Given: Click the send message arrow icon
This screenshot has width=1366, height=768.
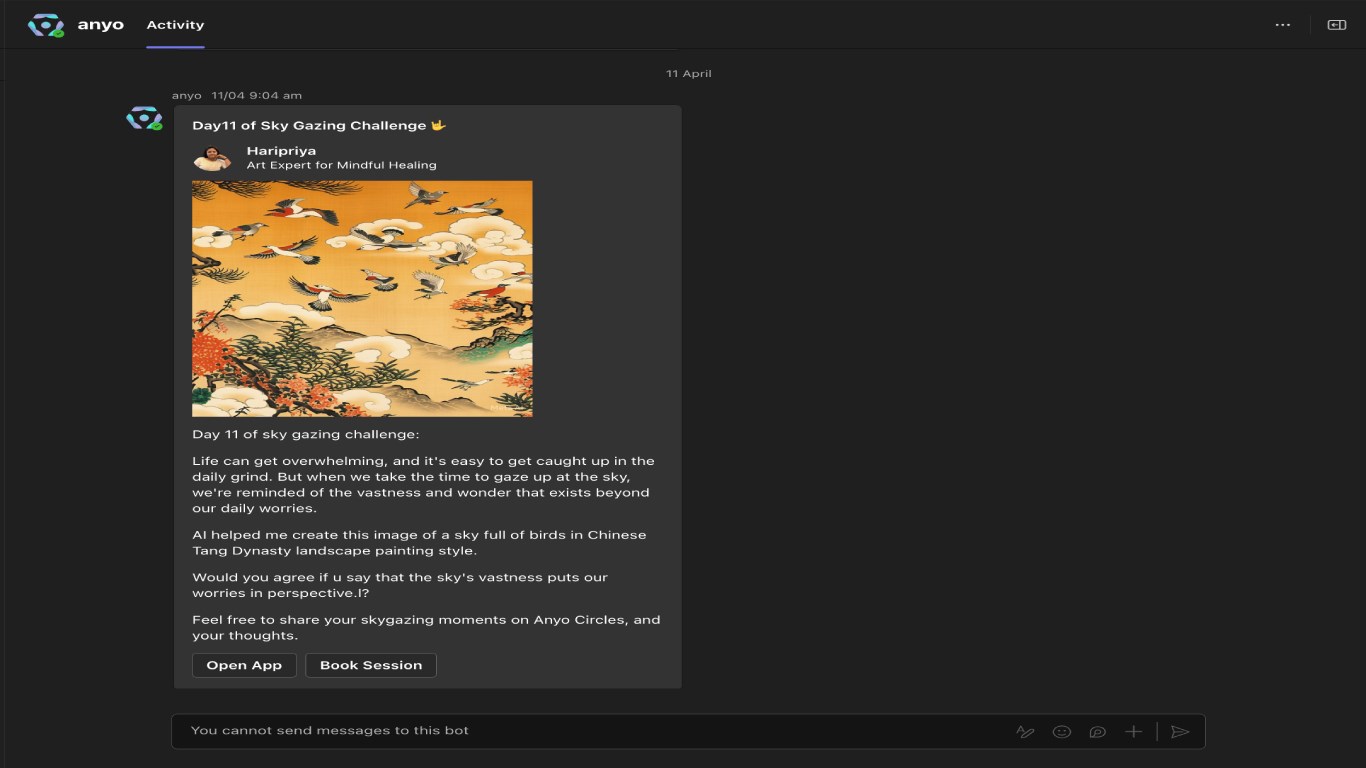Looking at the screenshot, I should pos(1180,732).
